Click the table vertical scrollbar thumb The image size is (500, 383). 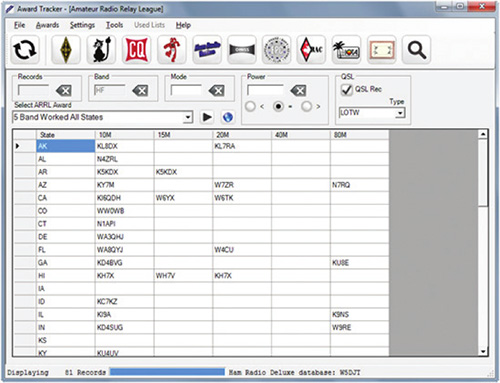click(x=483, y=173)
